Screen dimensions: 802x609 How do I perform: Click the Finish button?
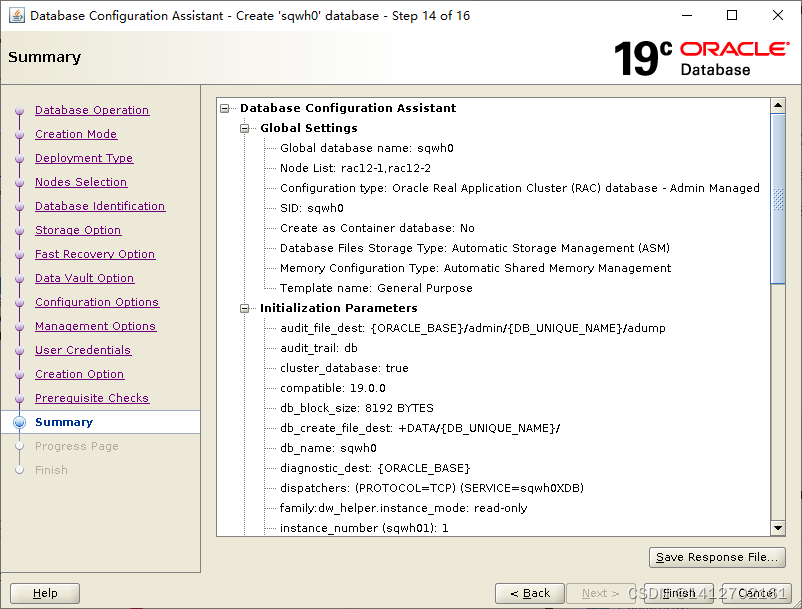coord(679,593)
